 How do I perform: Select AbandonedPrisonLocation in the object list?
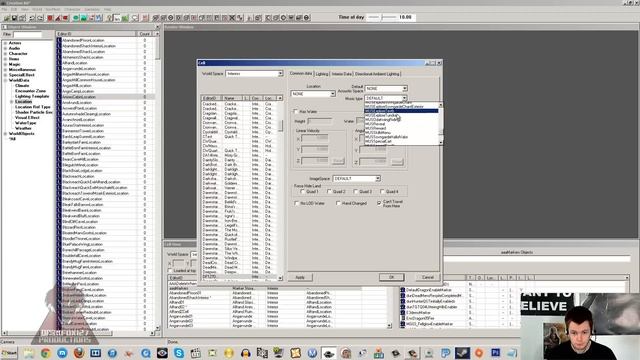(83, 40)
